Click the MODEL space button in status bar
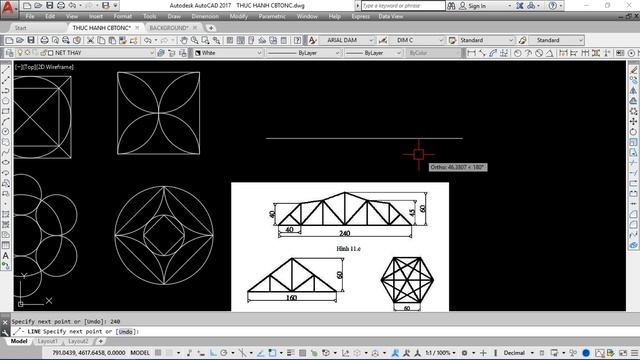The width and height of the screenshot is (640, 360). click(140, 353)
